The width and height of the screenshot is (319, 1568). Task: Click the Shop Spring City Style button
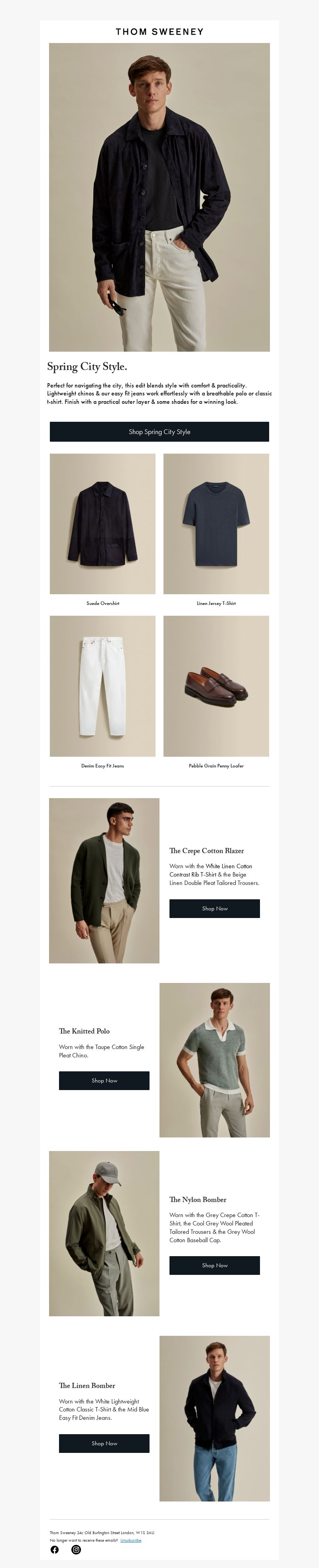tap(159, 432)
